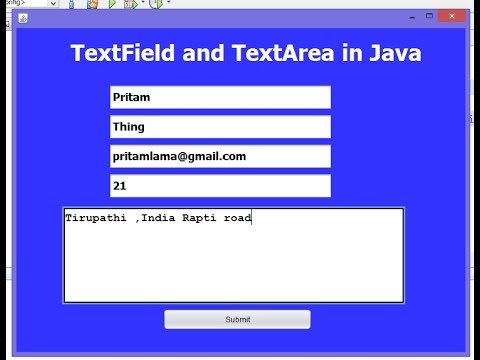Maximize the Java form window
The width and height of the screenshot is (480, 360).
[x=429, y=16]
